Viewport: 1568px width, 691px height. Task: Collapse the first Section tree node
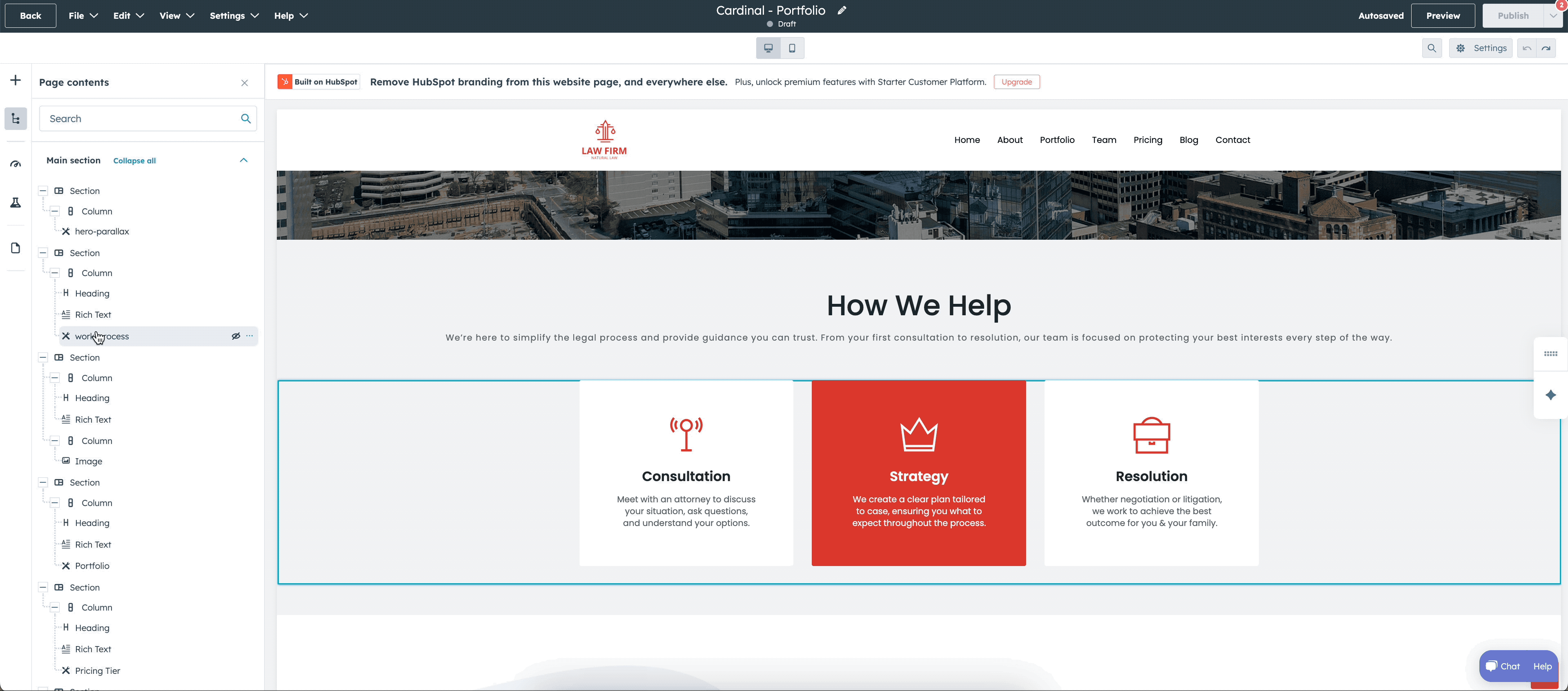(x=42, y=191)
